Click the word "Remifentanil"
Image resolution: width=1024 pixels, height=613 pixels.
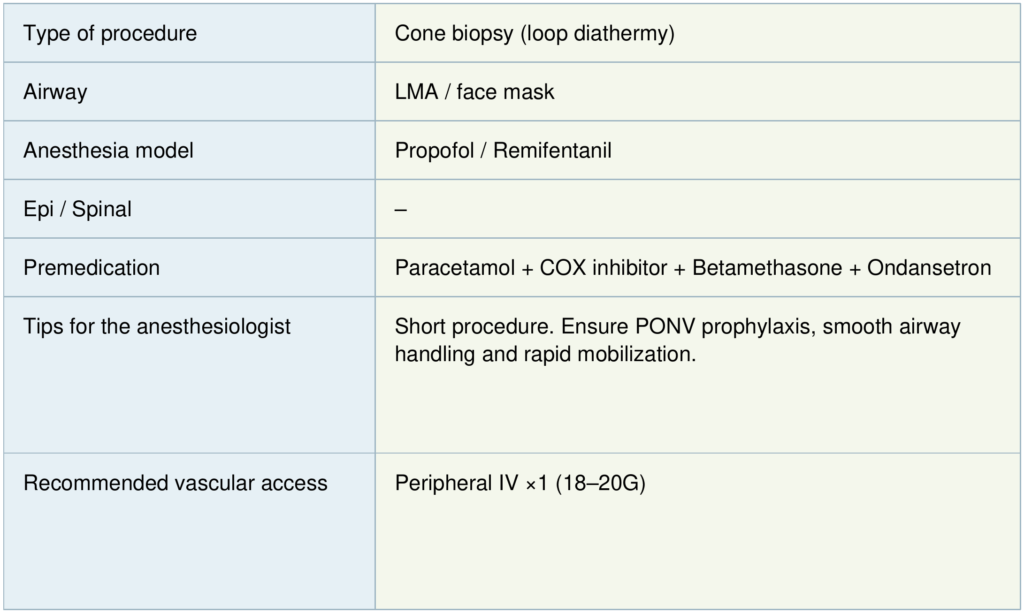[x=554, y=151]
